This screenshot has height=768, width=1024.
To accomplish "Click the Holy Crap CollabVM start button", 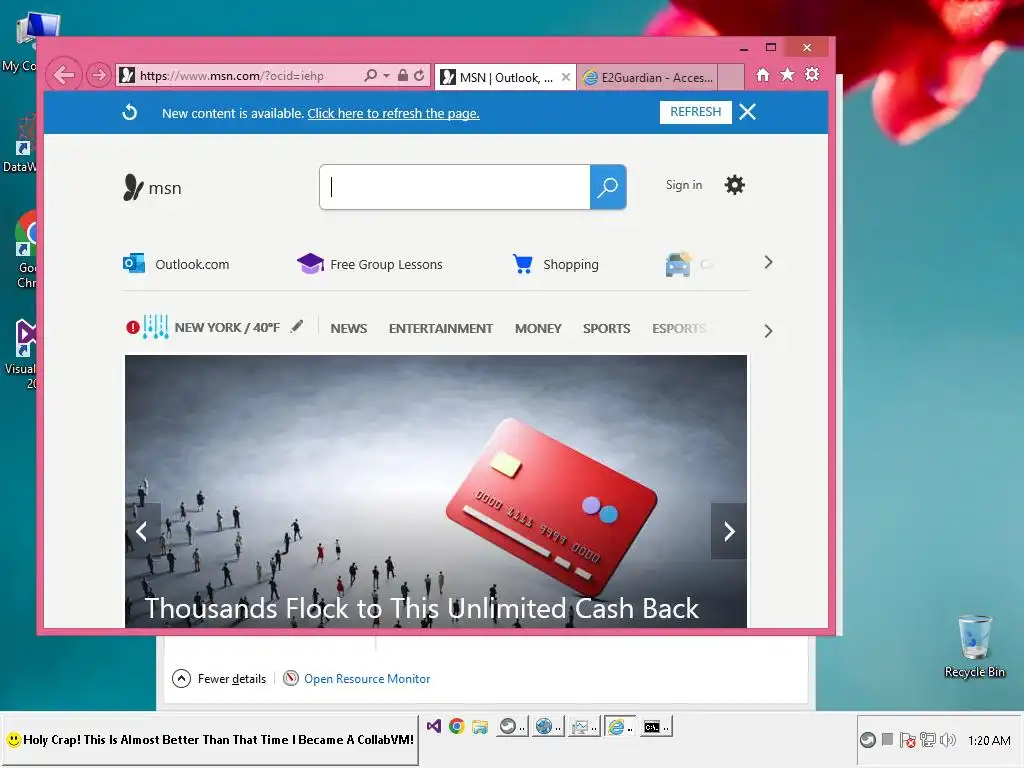I will pos(210,740).
